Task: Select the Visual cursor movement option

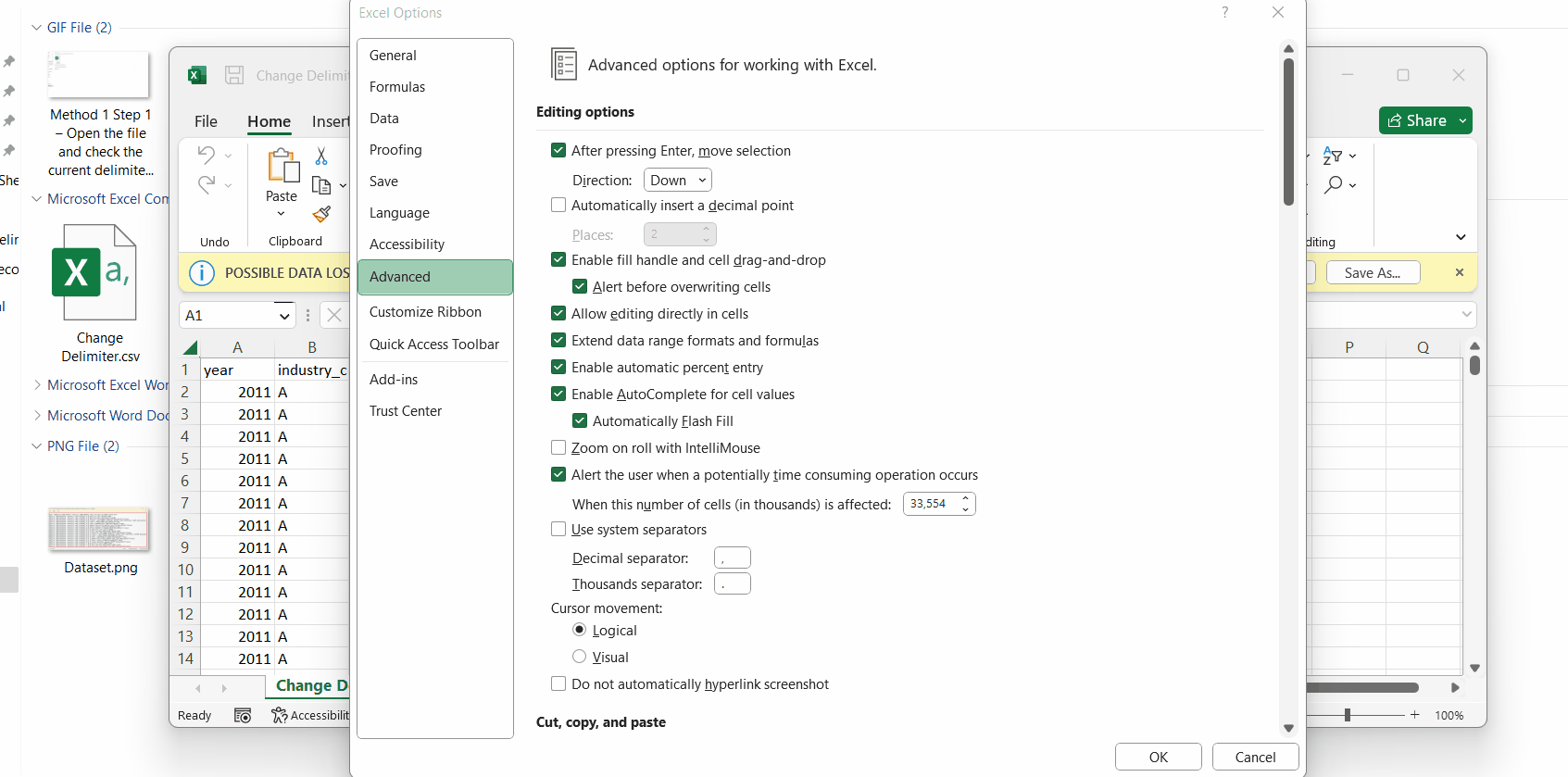Action: click(x=580, y=657)
